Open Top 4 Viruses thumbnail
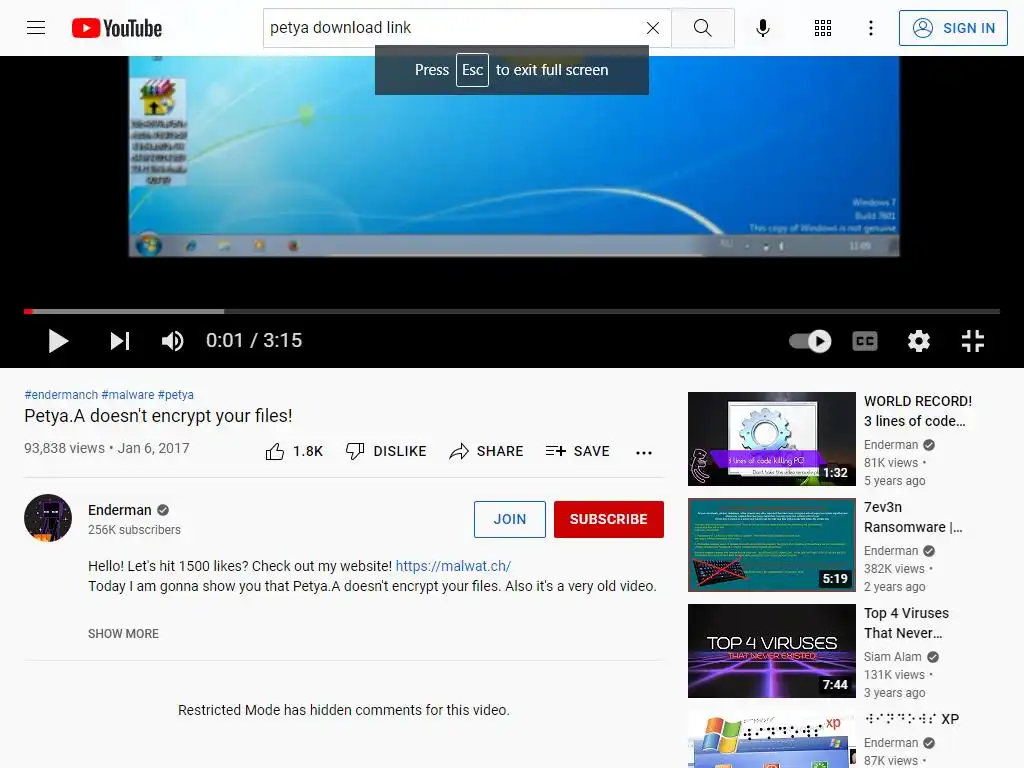The width and height of the screenshot is (1024, 768). point(772,651)
